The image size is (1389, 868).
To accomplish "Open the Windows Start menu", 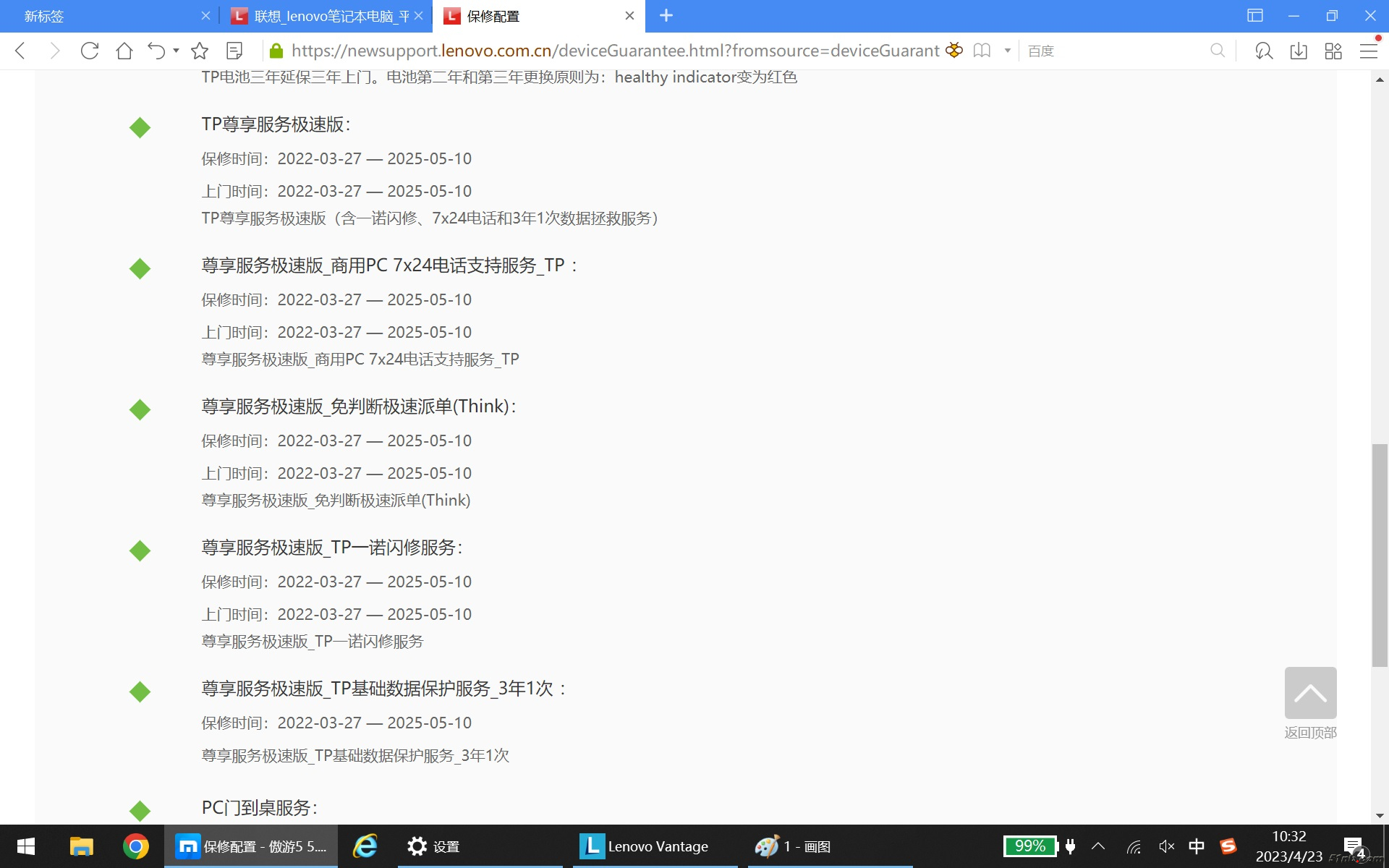I will (26, 846).
